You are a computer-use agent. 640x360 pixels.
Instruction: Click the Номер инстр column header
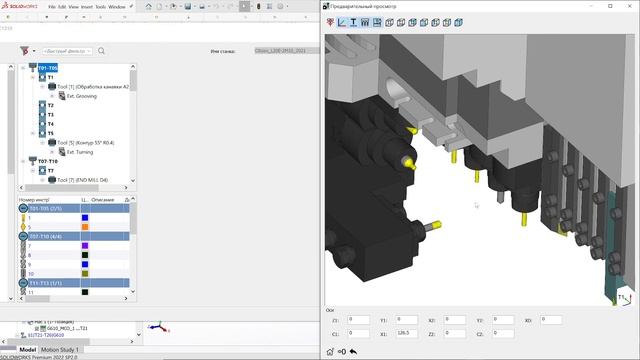(x=34, y=200)
